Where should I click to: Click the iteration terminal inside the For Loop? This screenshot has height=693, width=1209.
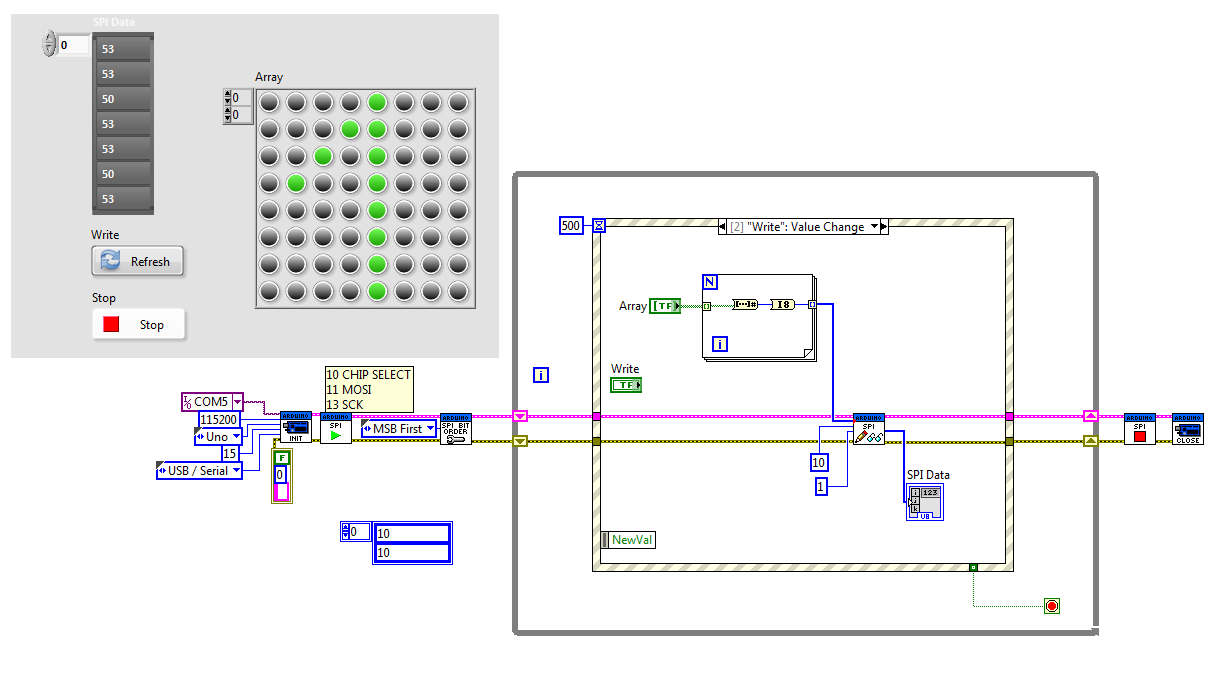(719, 344)
